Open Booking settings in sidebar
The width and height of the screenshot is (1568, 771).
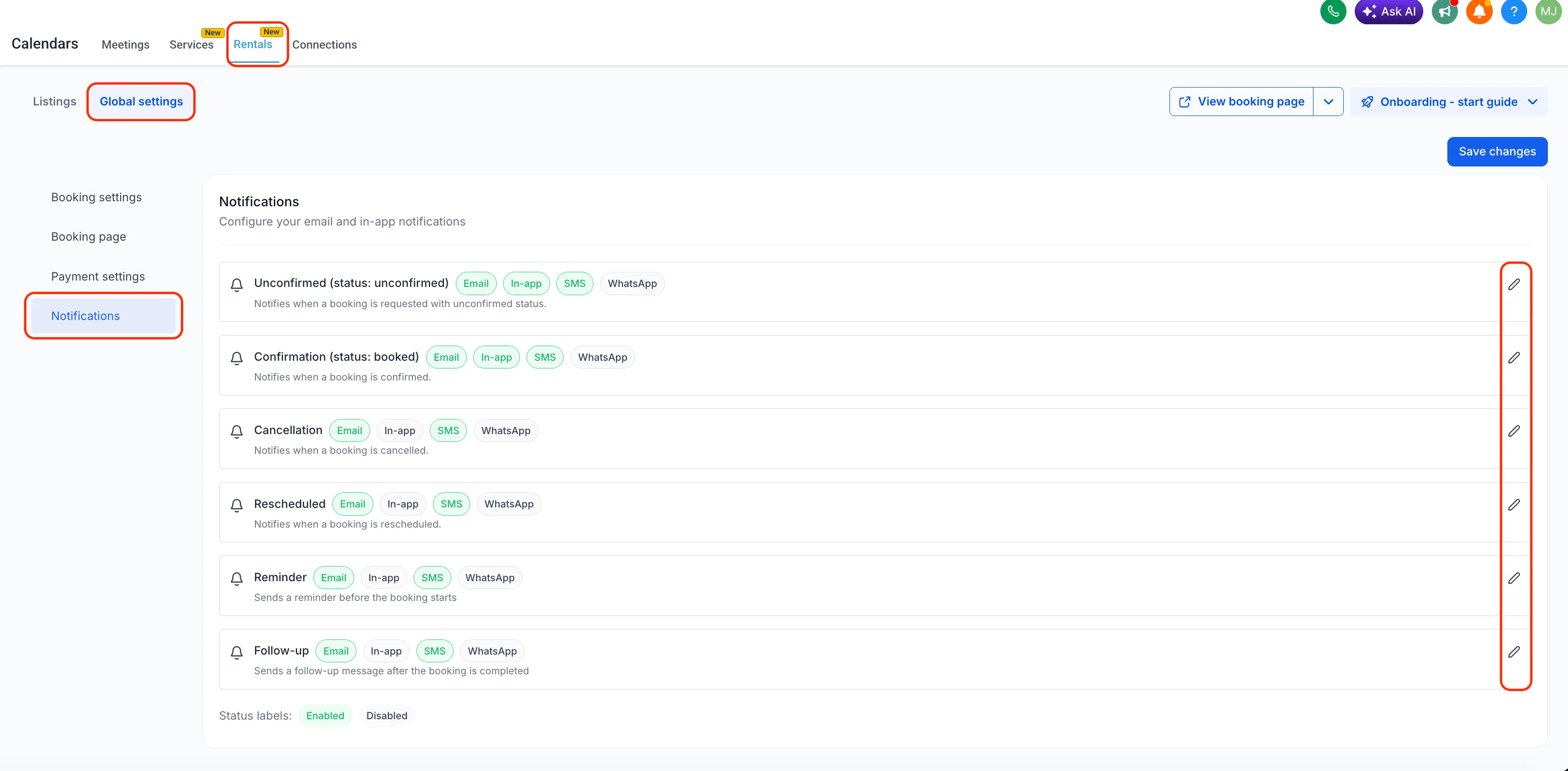coord(96,197)
